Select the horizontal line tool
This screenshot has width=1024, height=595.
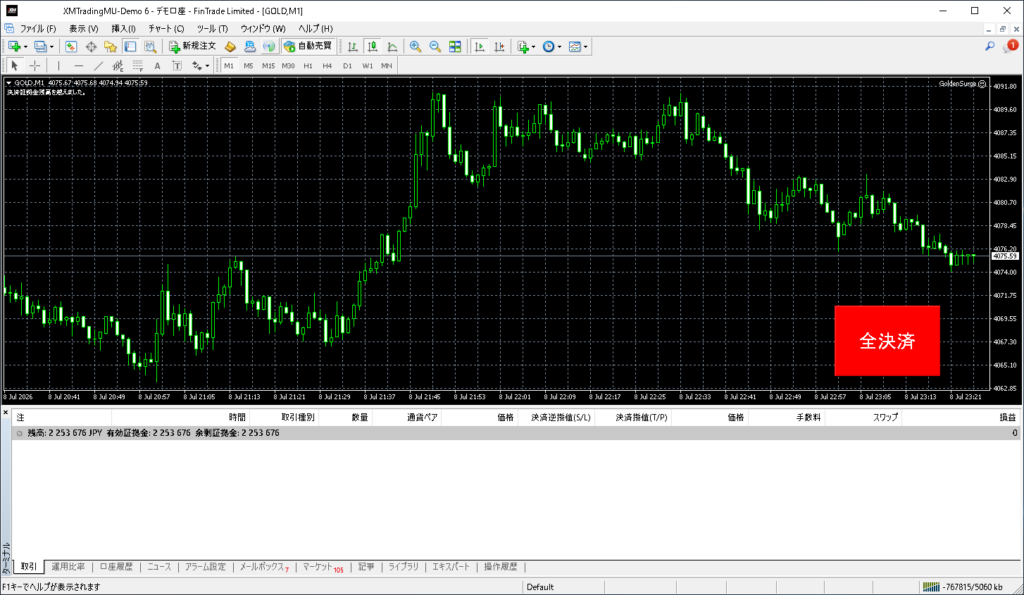pos(78,65)
